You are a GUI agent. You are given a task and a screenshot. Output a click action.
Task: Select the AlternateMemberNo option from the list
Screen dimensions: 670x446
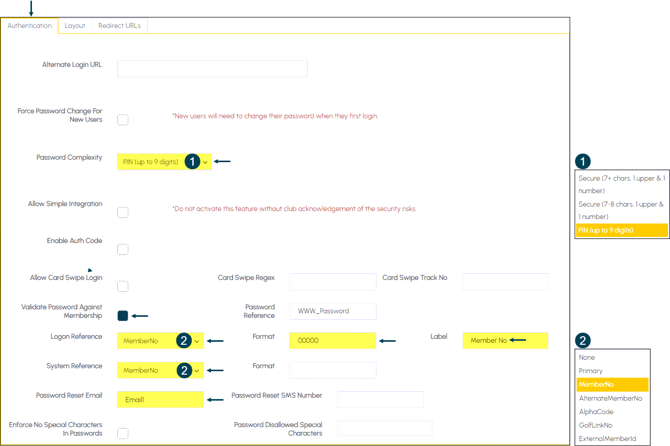(610, 398)
